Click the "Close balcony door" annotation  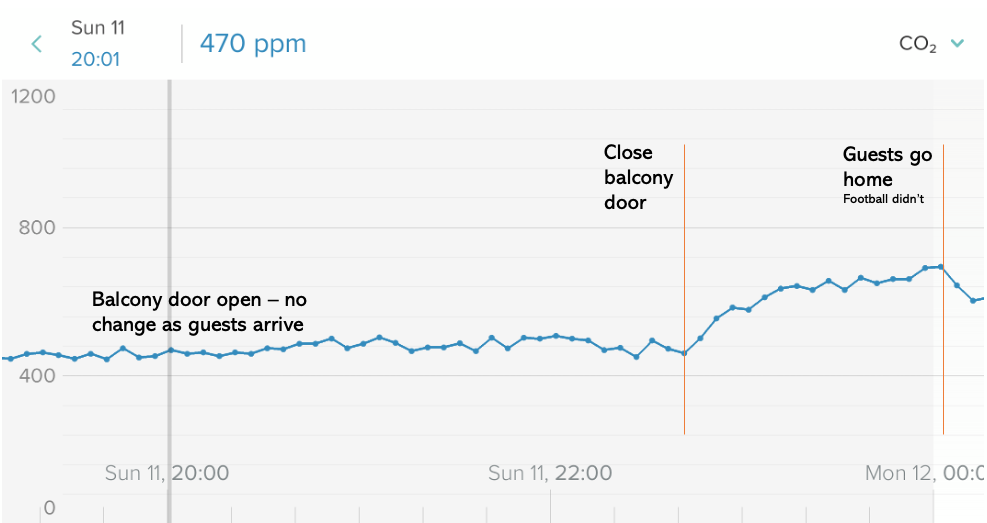638,177
